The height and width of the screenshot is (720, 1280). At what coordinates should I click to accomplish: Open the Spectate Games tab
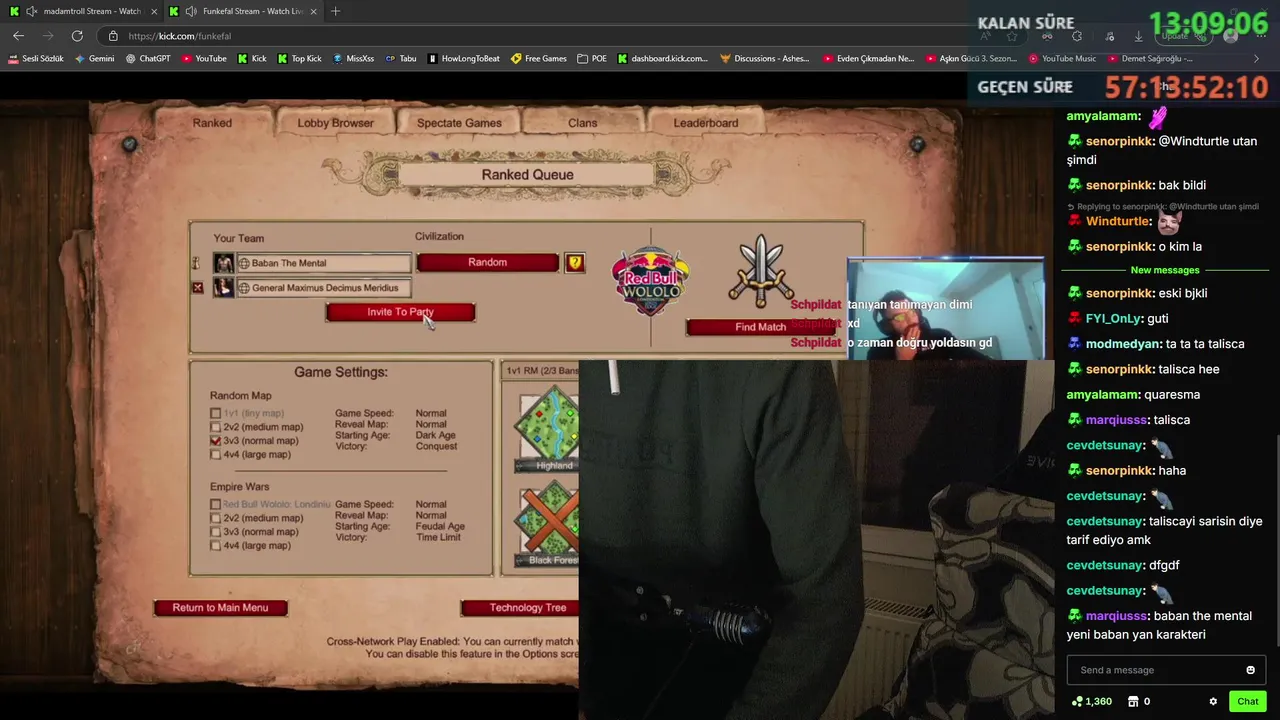tap(459, 123)
